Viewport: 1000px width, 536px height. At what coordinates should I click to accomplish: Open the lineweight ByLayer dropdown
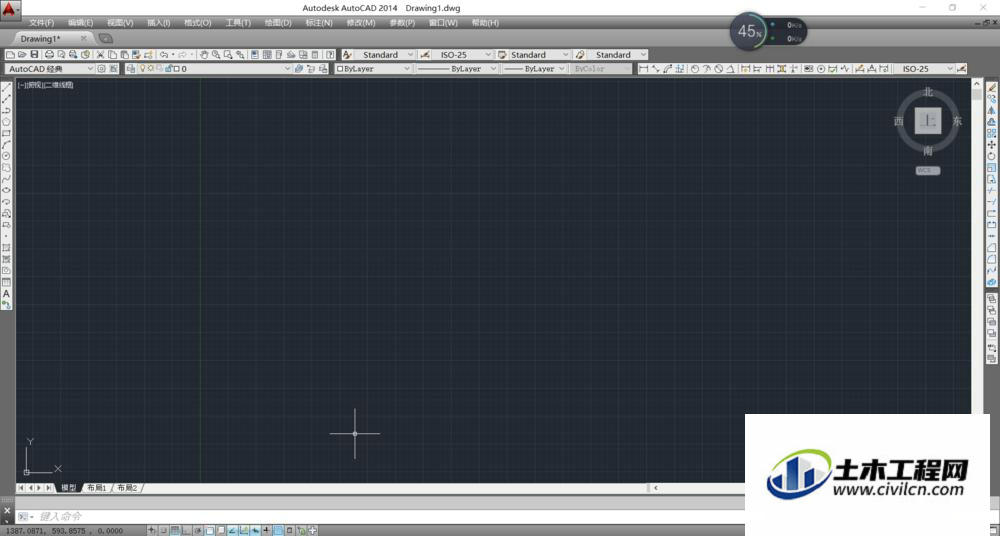534,69
